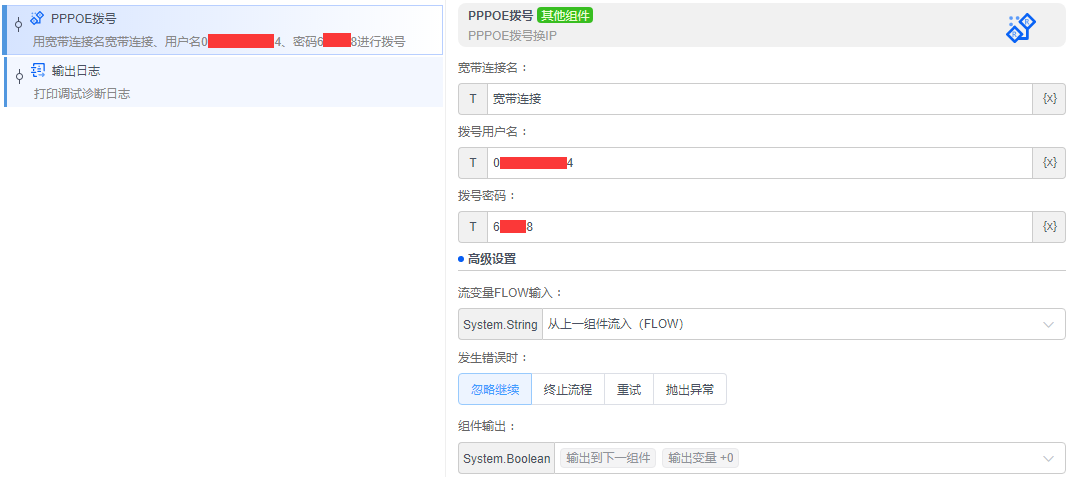Click the System.String type label
This screenshot has width=1069, height=477.
500,324
